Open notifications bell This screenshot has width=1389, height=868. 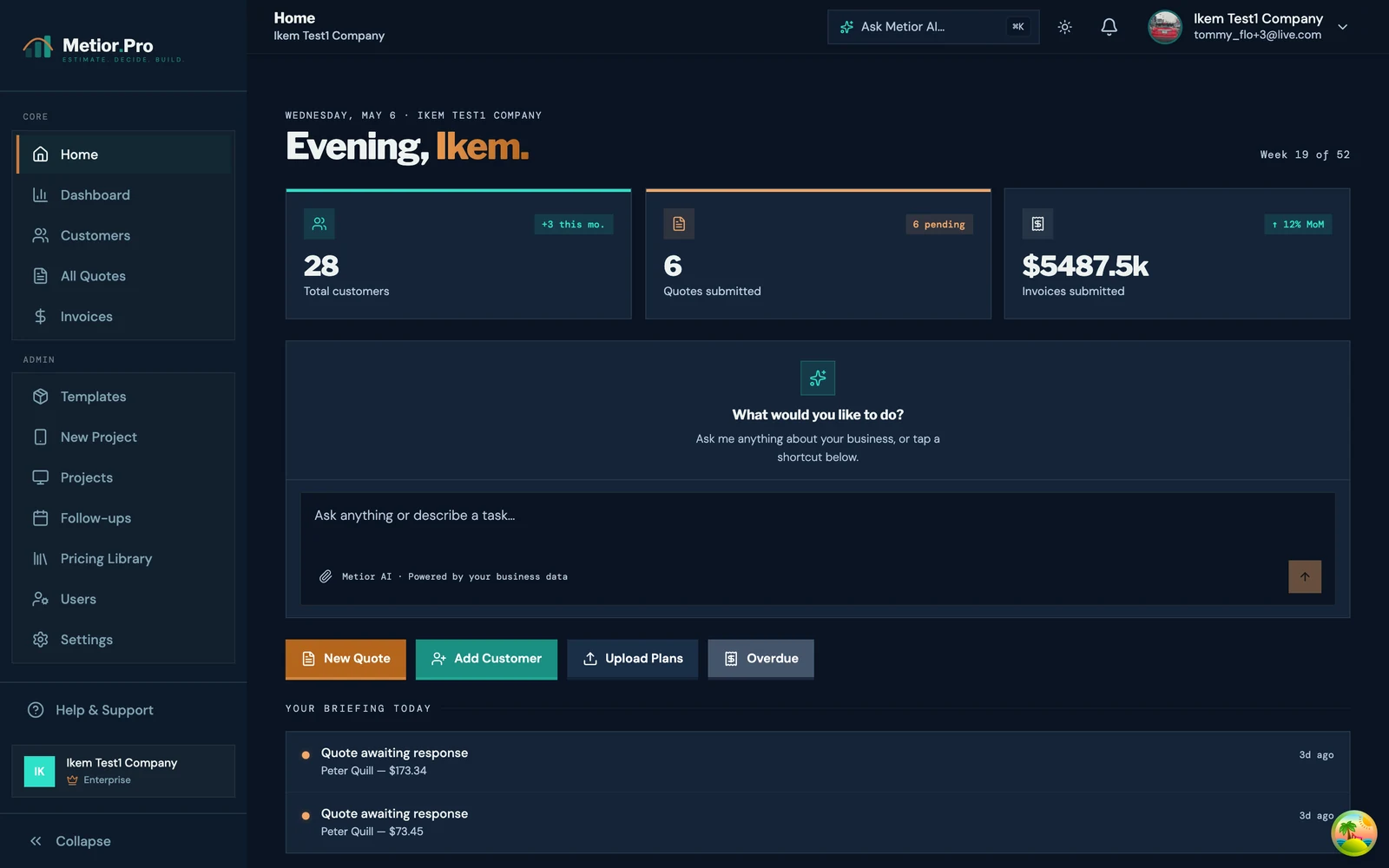pyautogui.click(x=1109, y=27)
